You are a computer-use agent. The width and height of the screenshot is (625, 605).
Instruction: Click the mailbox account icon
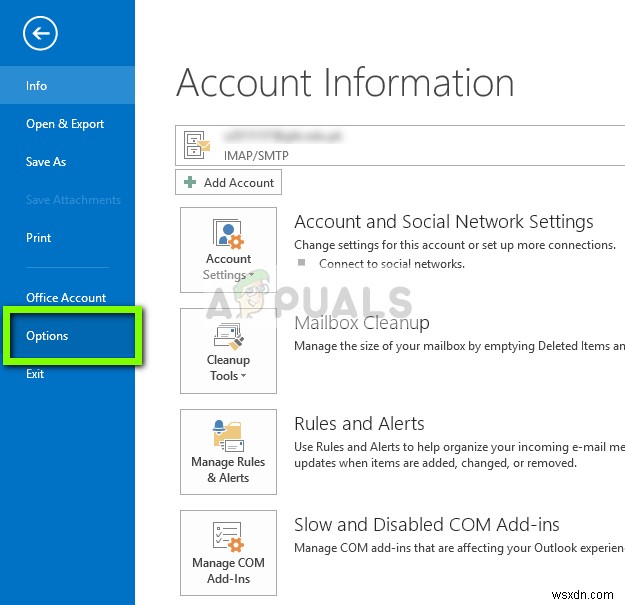[197, 145]
